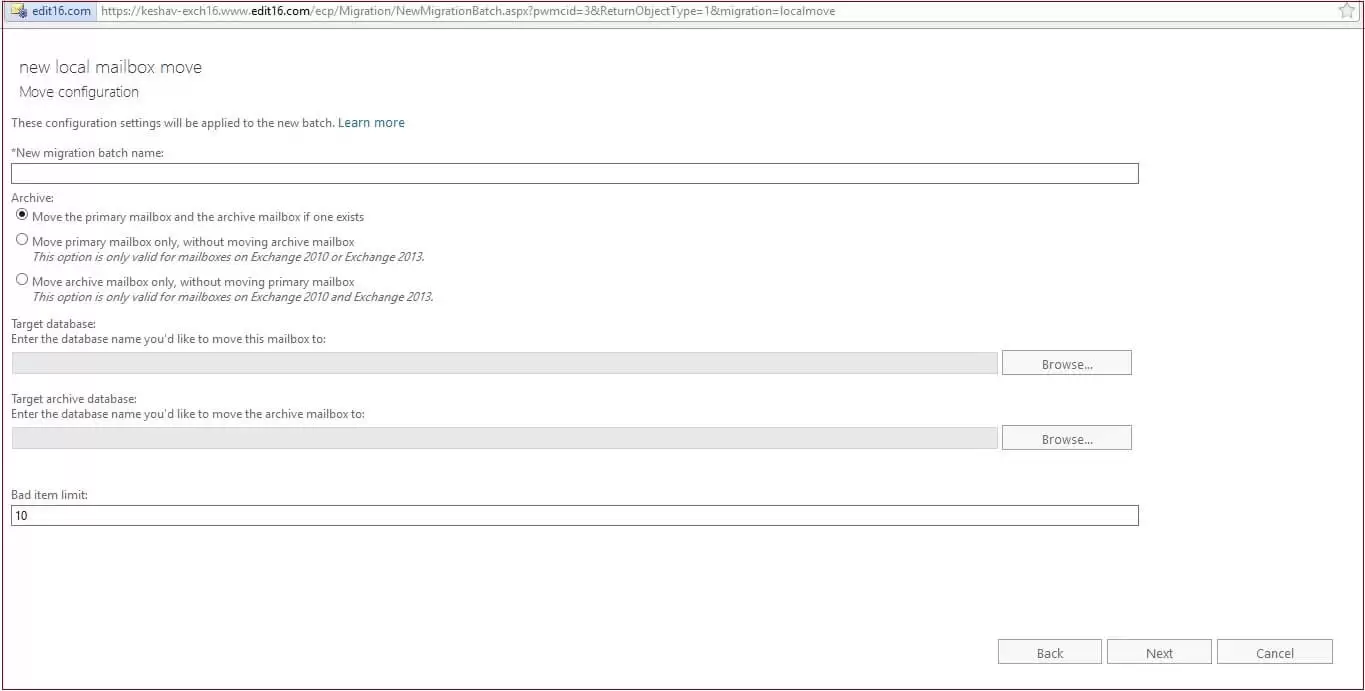Screen dimensions: 1365x691
Task: Click the Target database text field
Action: pos(504,363)
